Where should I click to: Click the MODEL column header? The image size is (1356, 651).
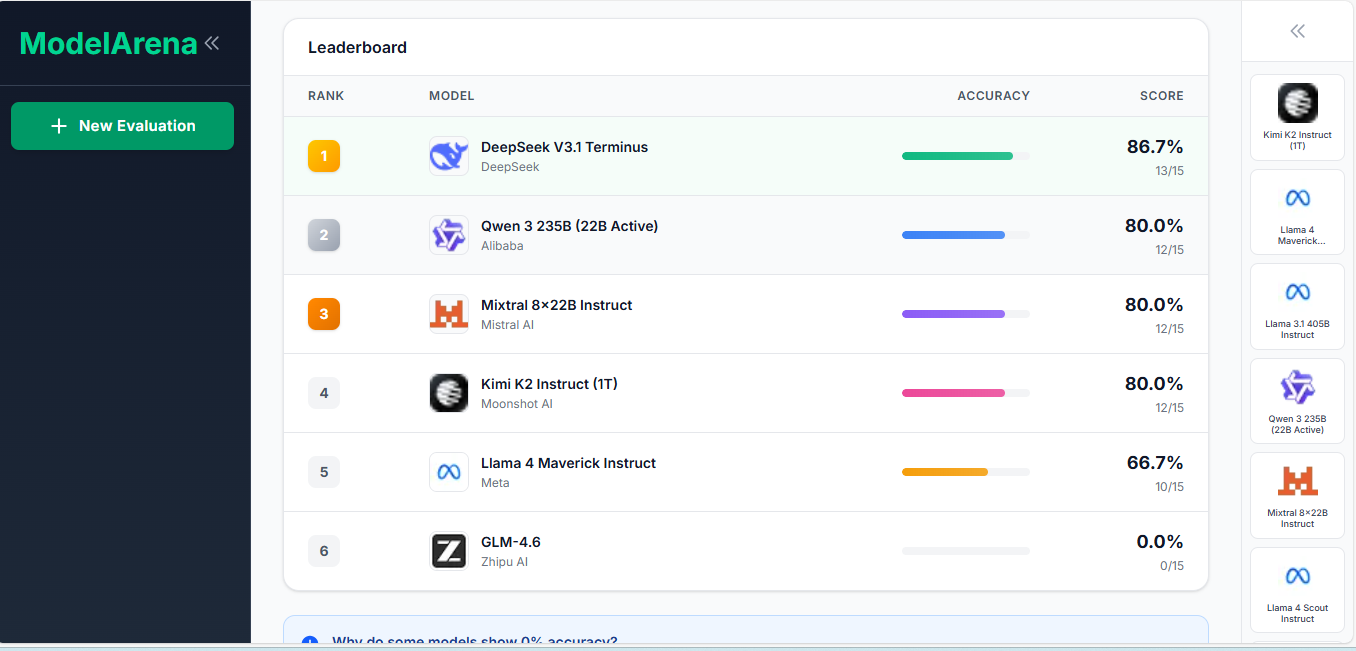click(x=452, y=96)
